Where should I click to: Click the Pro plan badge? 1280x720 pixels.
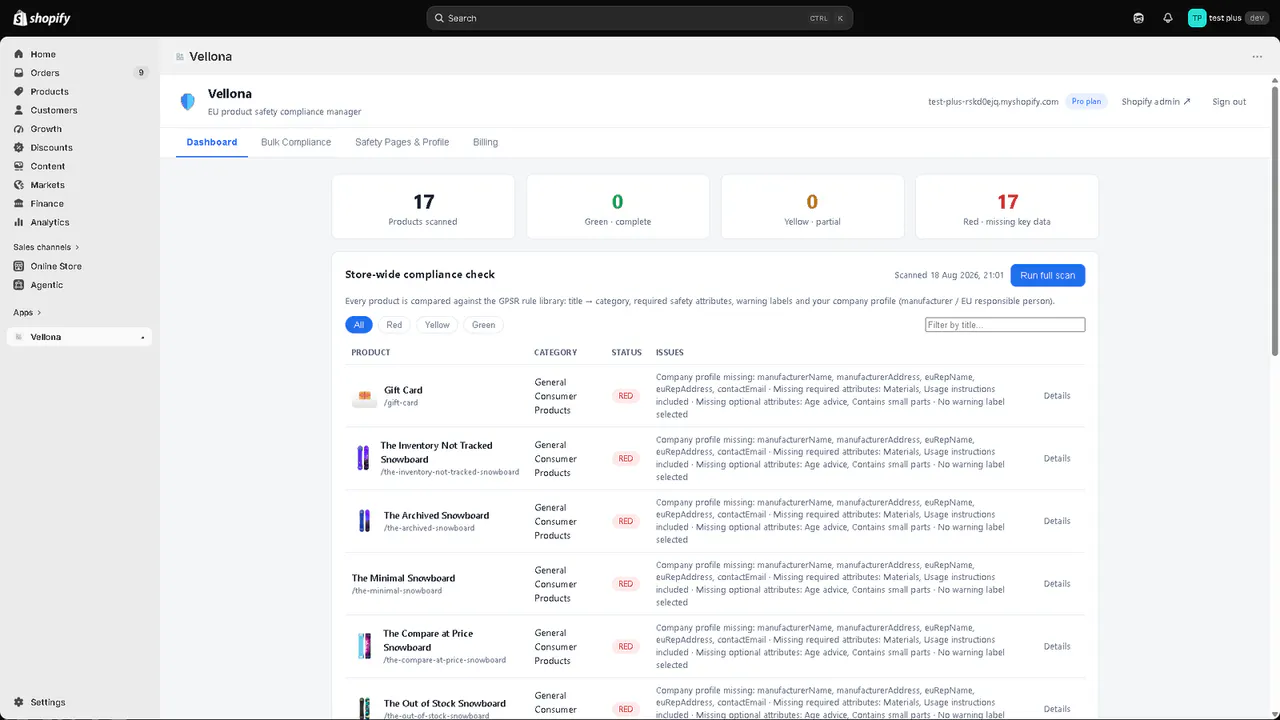pyautogui.click(x=1086, y=101)
